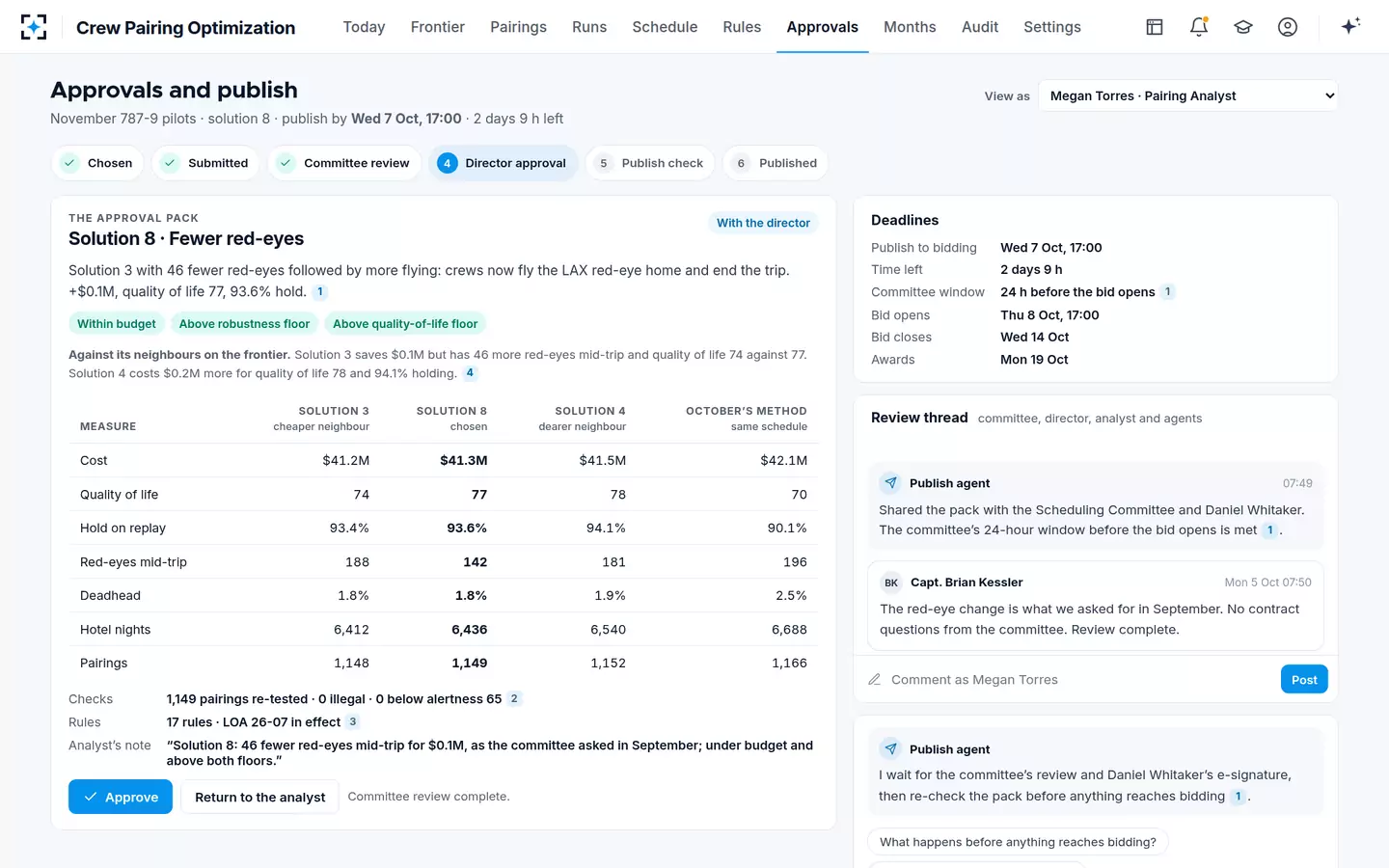Focus the Comment as Megan Torres field
The image size is (1389, 868).
[x=1078, y=680]
